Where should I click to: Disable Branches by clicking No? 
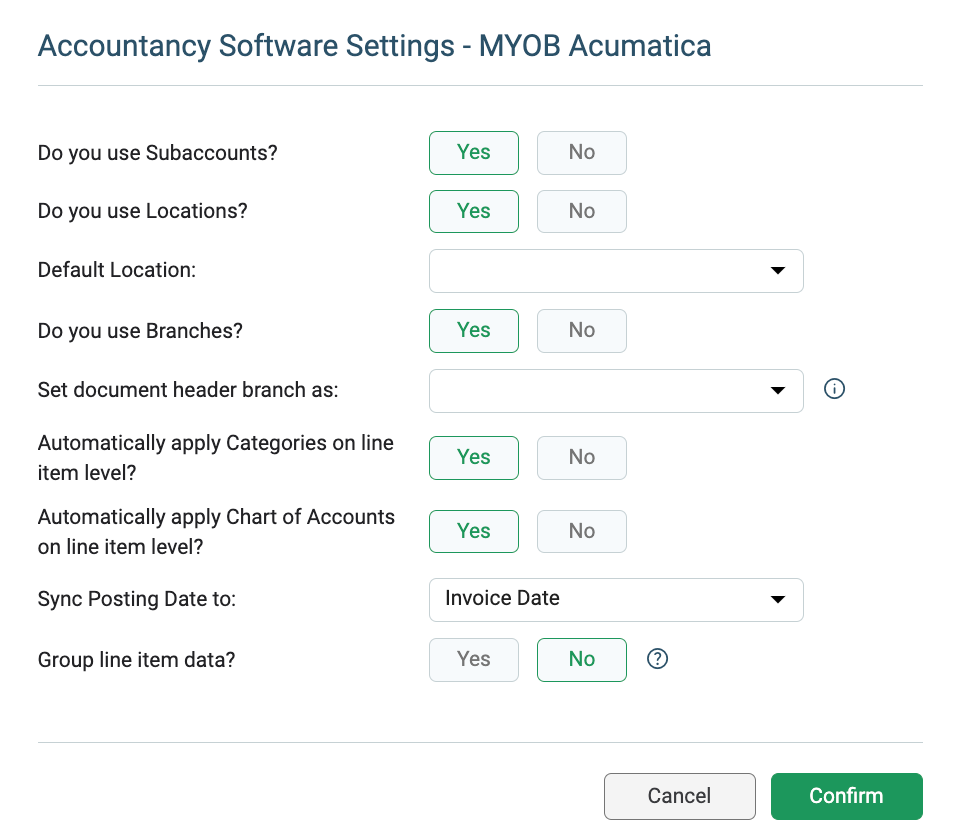tap(581, 330)
